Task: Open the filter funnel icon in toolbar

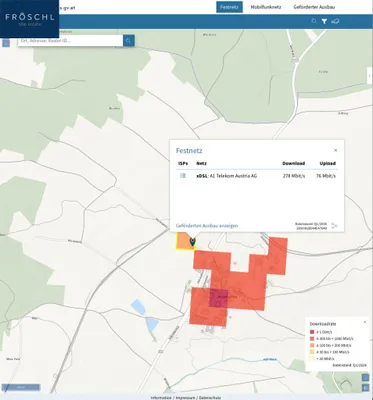Action: 324,21
